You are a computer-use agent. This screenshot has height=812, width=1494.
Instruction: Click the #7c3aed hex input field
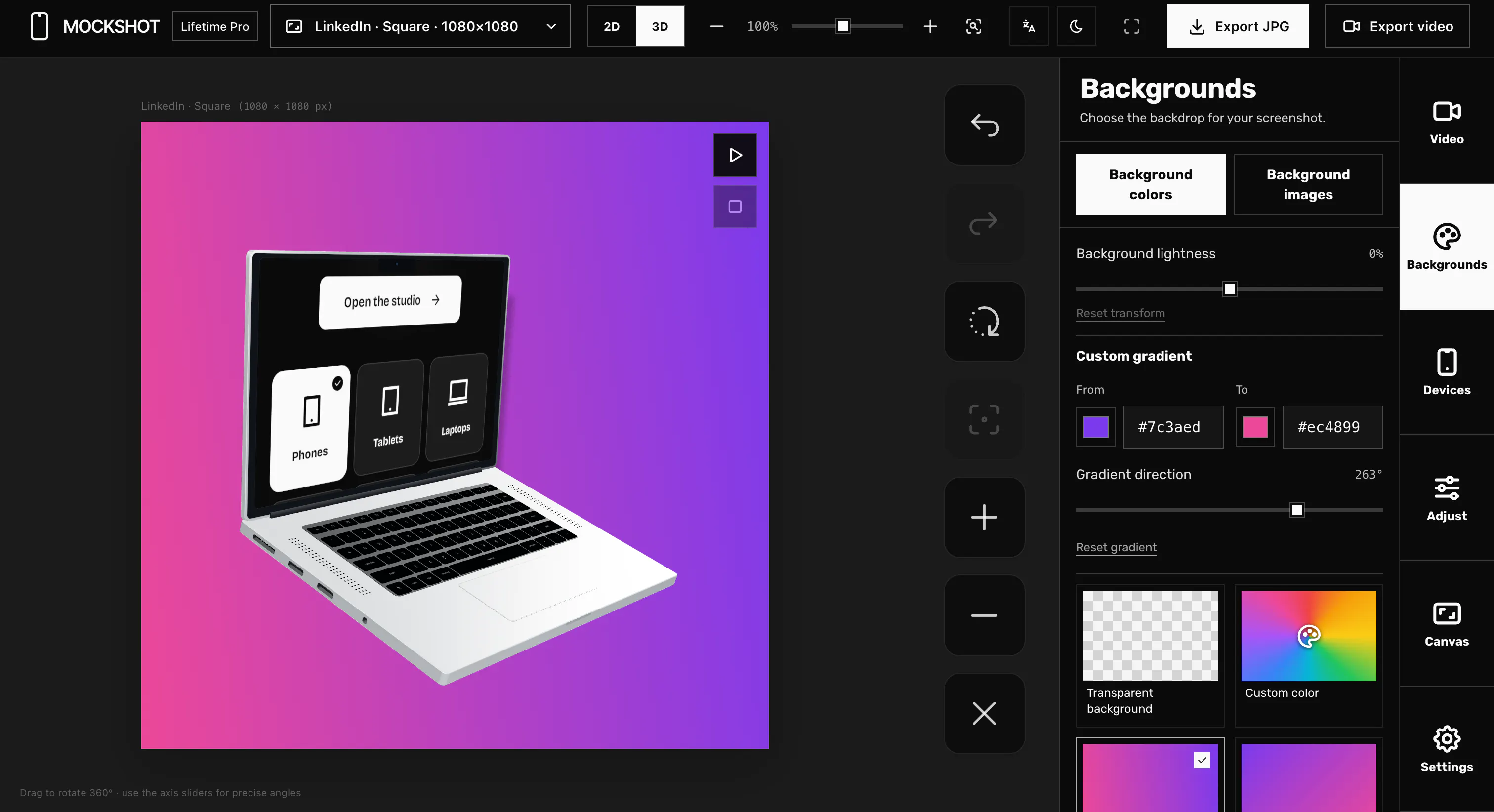pyautogui.click(x=1173, y=427)
